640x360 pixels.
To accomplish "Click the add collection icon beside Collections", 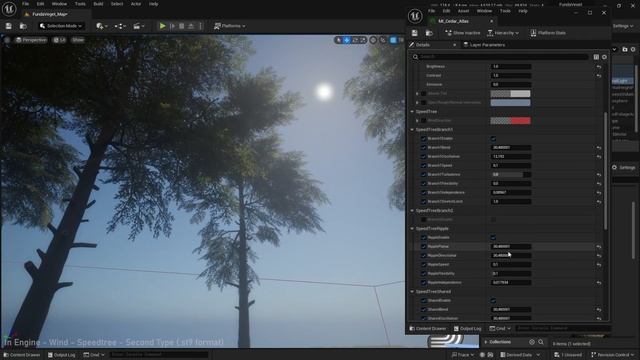I will [x=532, y=342].
